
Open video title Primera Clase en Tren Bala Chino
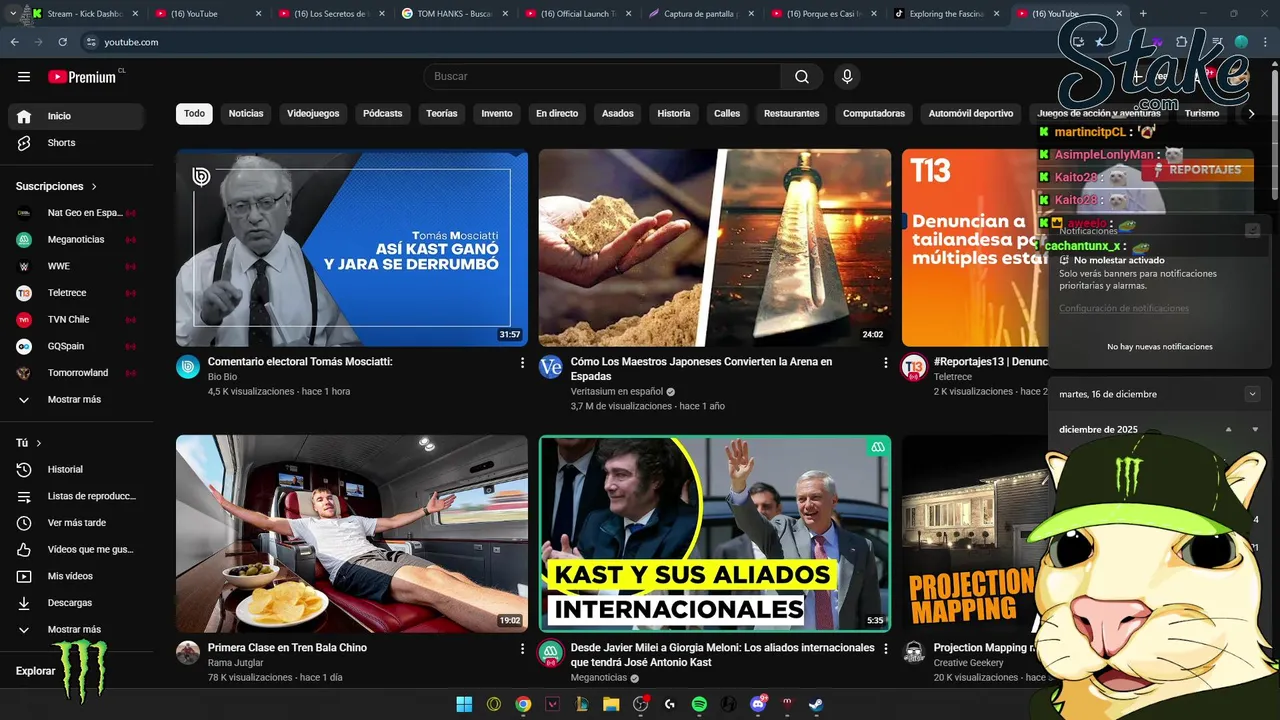(287, 648)
